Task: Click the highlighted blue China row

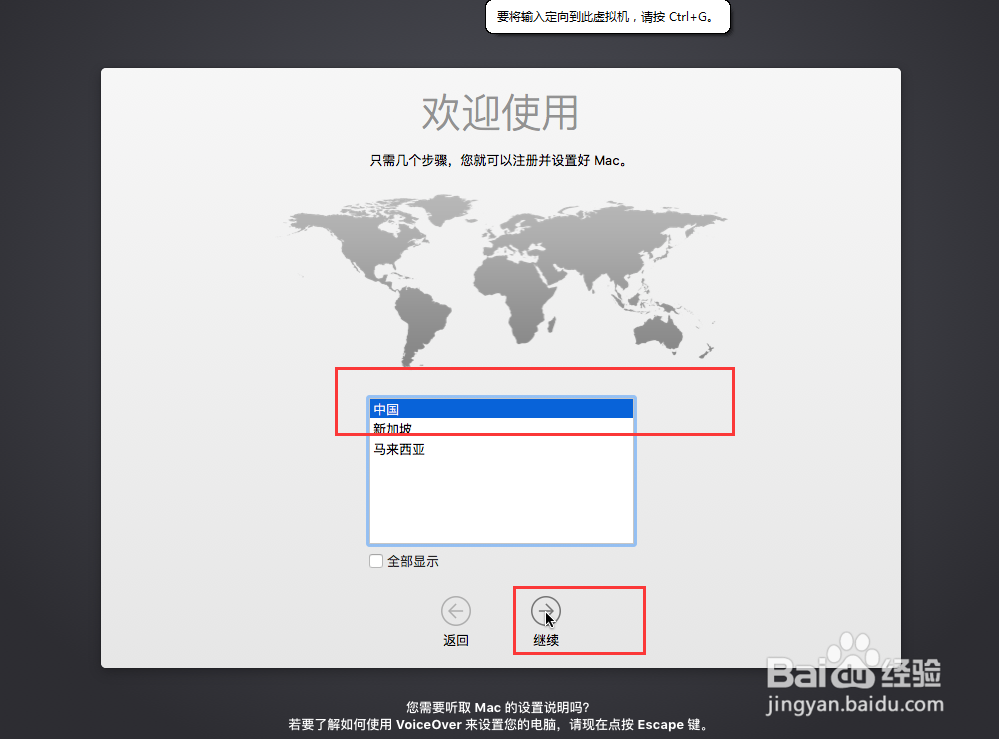Action: (x=500, y=408)
